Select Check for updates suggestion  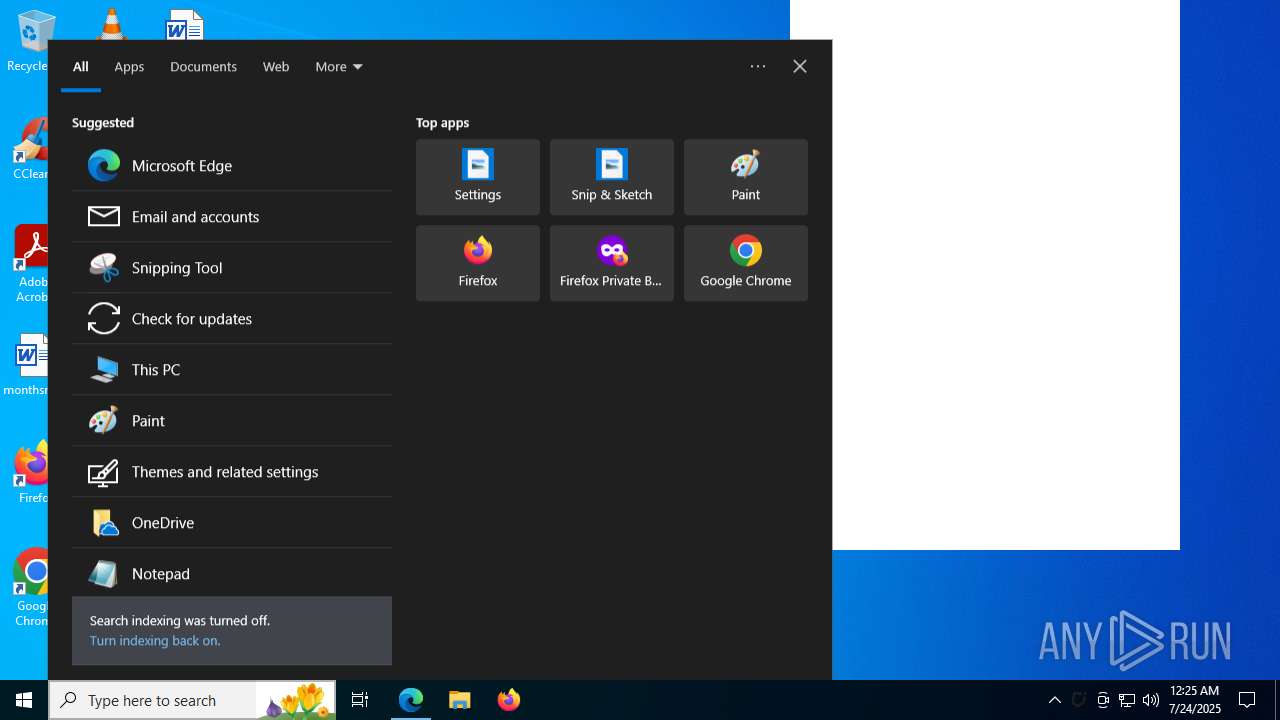[x=232, y=319]
